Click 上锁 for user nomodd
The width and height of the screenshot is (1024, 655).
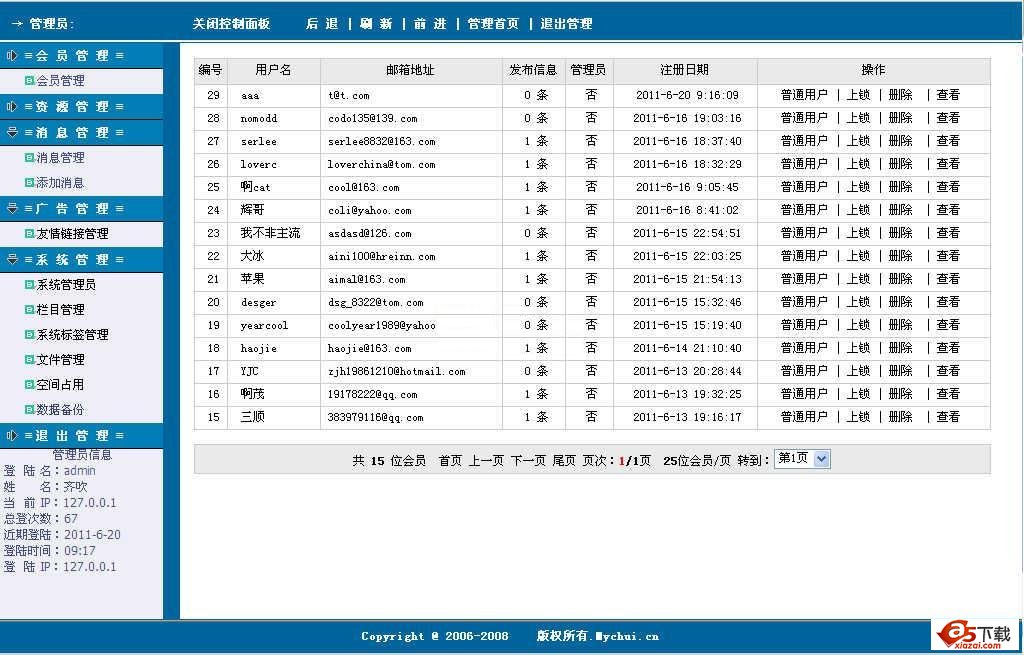[x=858, y=118]
